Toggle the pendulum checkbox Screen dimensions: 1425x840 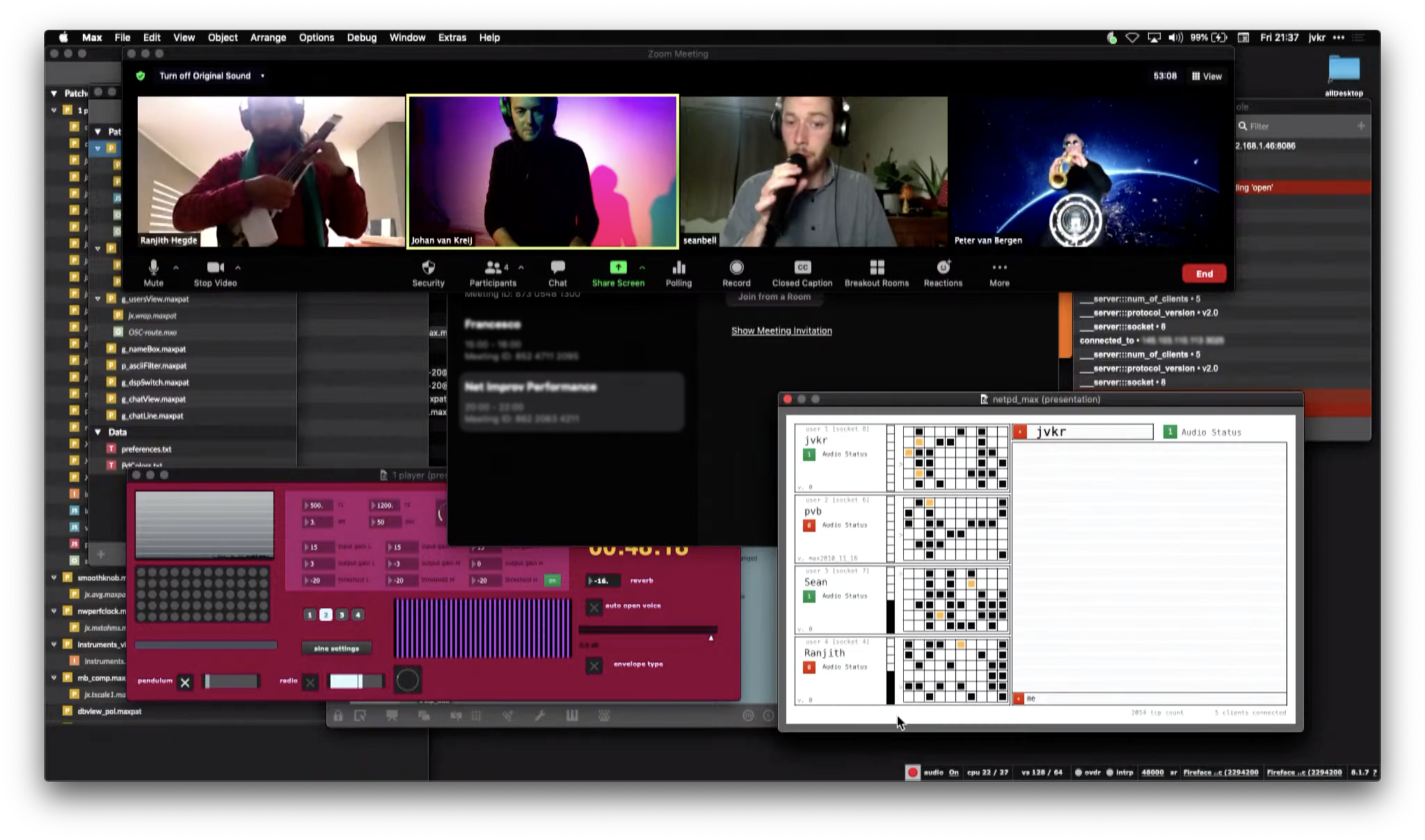pyautogui.click(x=185, y=682)
